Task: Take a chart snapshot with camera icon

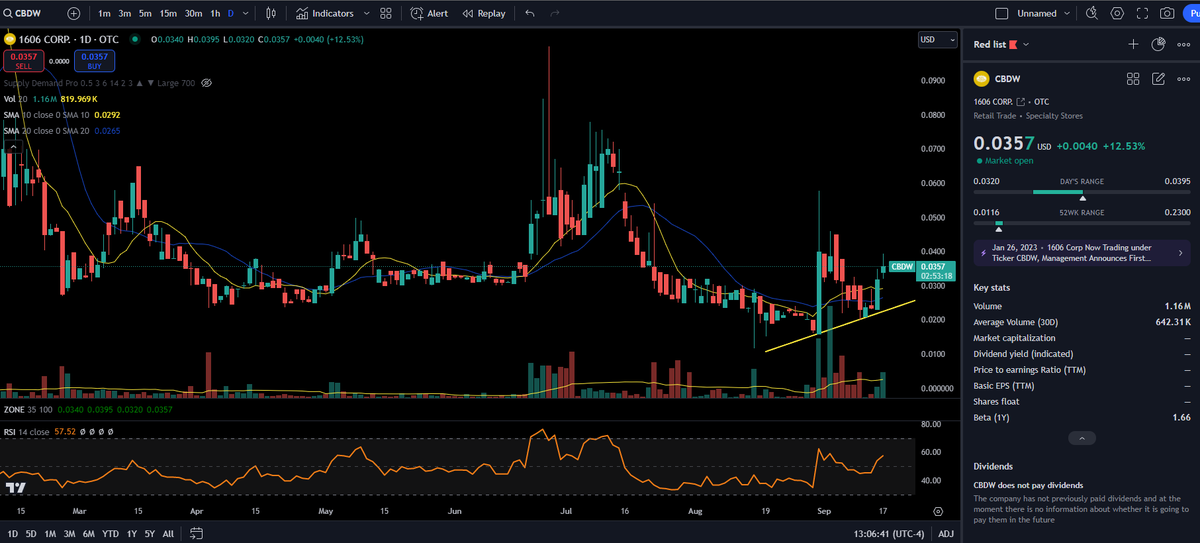Action: pyautogui.click(x=1167, y=13)
